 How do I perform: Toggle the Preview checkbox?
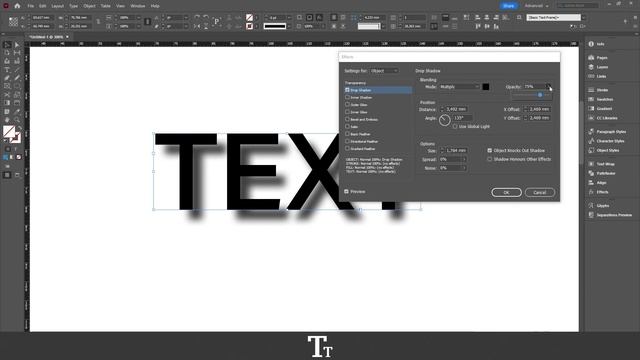(347, 191)
